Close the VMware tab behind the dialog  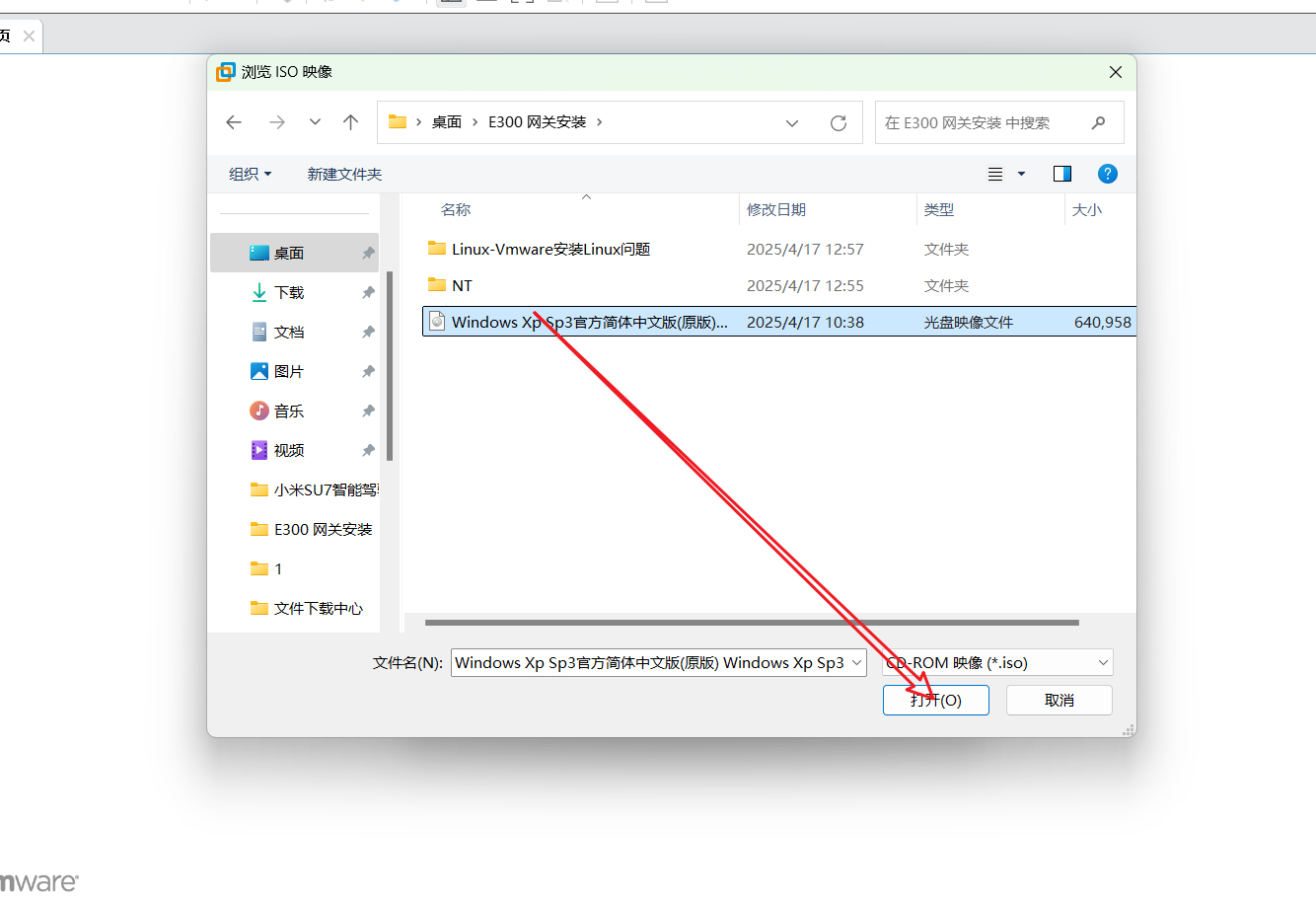[x=29, y=37]
